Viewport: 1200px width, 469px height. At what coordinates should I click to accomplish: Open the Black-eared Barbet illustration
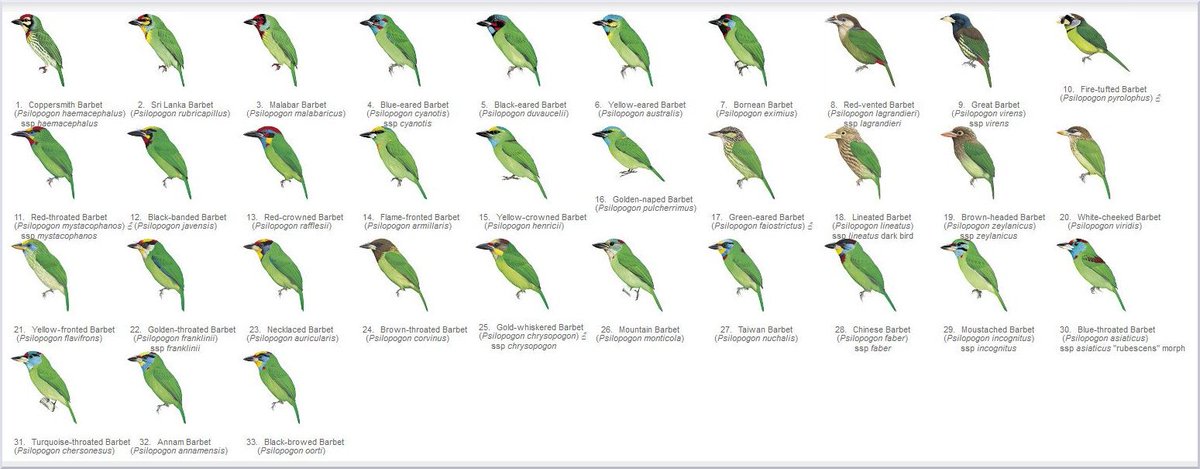pyautogui.click(x=508, y=50)
